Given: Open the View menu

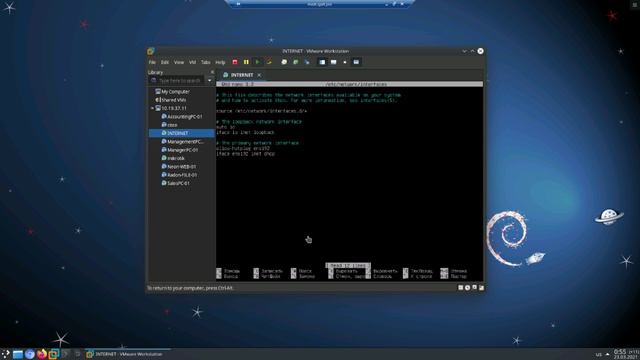Looking at the screenshot, I should [x=179, y=62].
